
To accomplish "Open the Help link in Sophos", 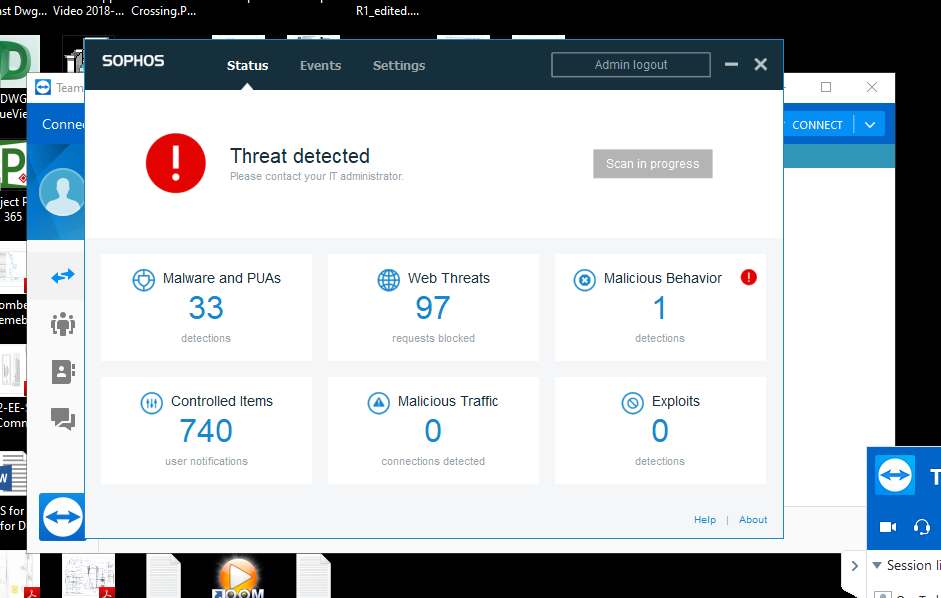I will (x=705, y=520).
